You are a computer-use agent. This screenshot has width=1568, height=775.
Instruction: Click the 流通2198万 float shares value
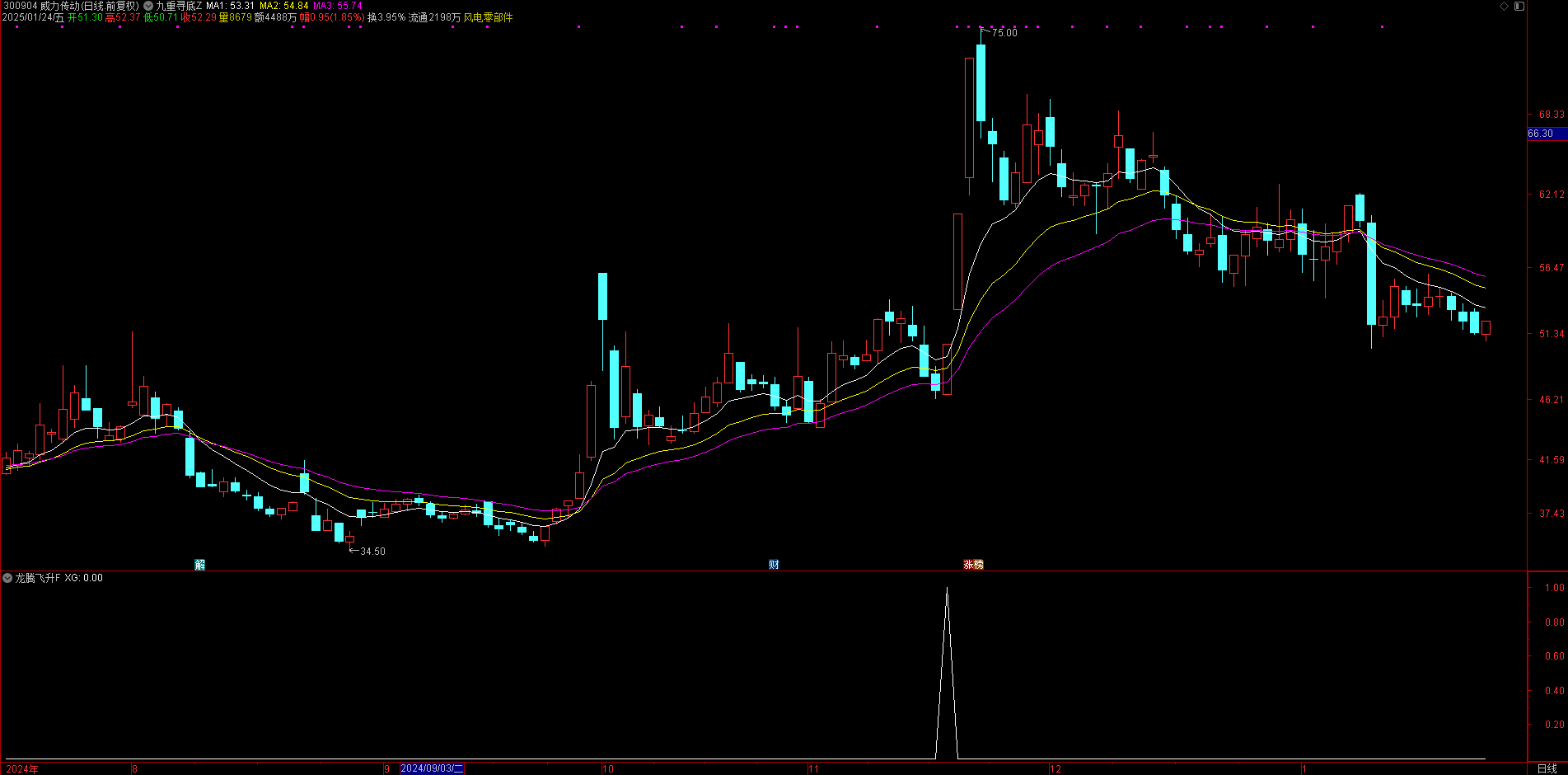click(434, 17)
